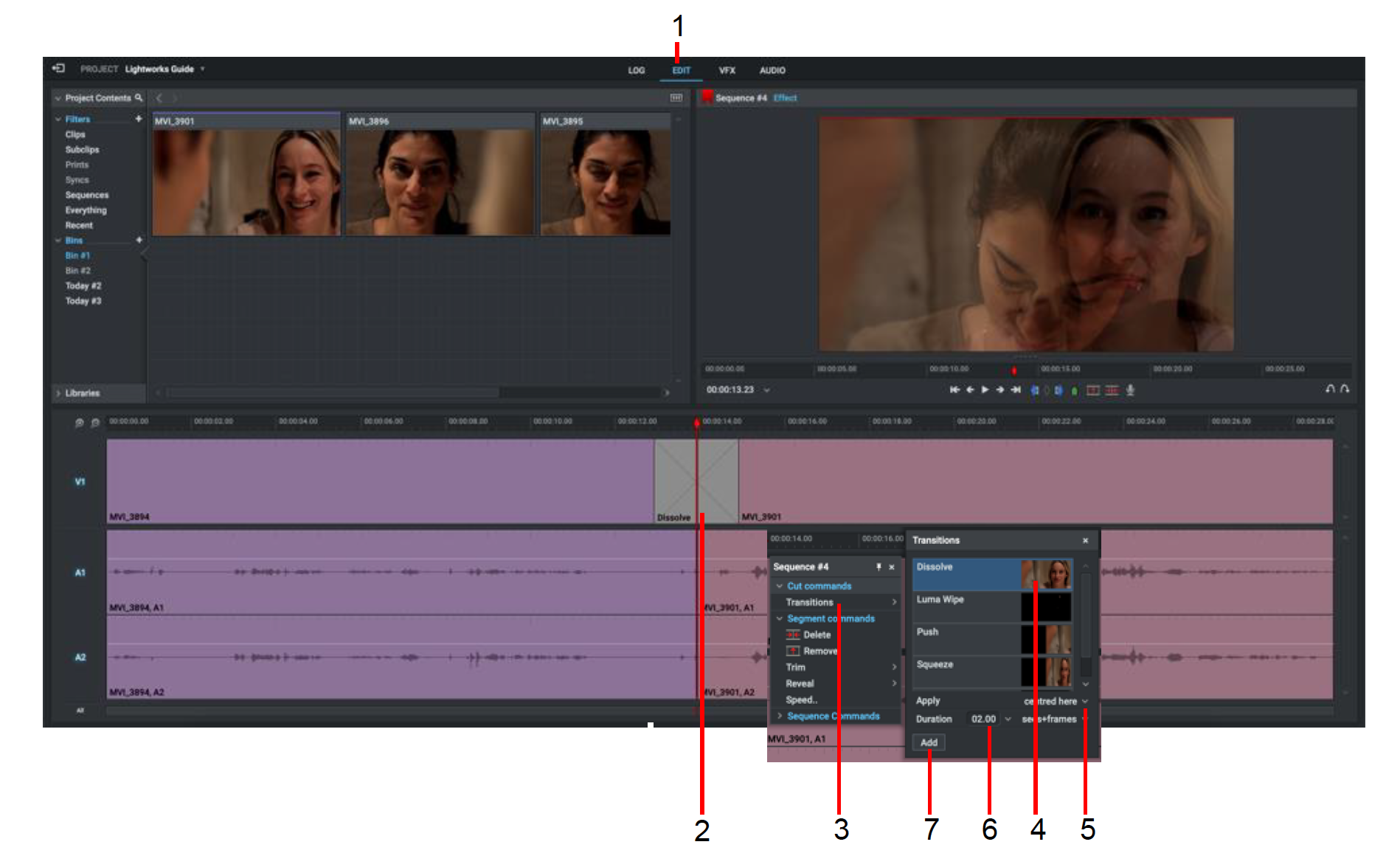Viewport: 1400px width, 853px height.
Task: Click the undo arrow icon above the viewer
Action: 1330,389
